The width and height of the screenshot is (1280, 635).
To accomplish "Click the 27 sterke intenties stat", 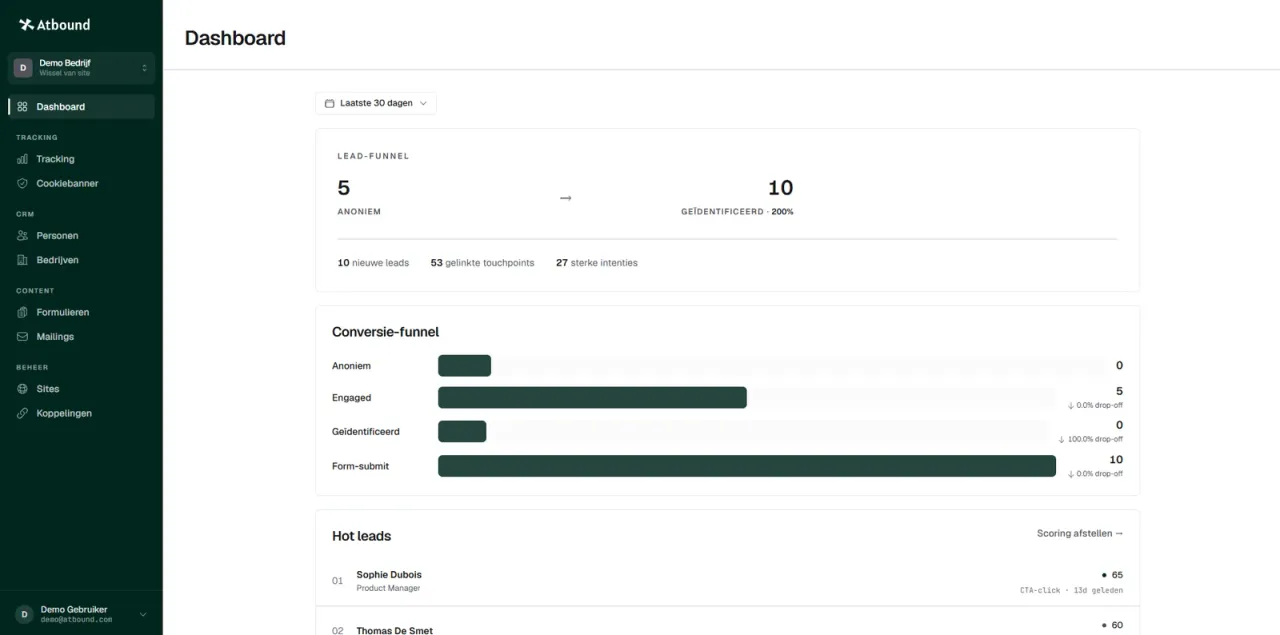I will coord(597,263).
